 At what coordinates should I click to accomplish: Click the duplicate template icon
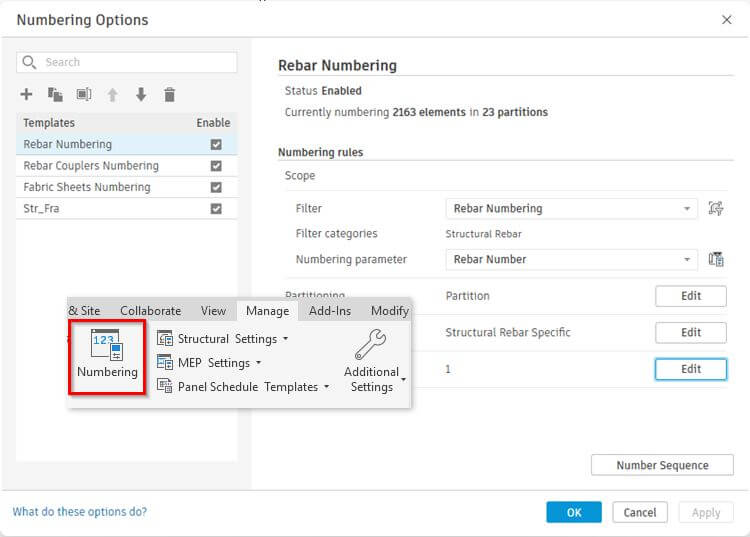tap(55, 95)
